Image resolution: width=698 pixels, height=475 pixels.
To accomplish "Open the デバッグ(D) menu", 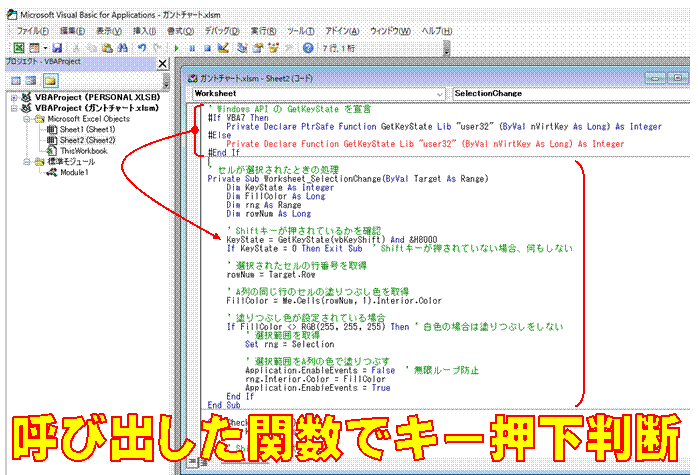I will (222, 31).
